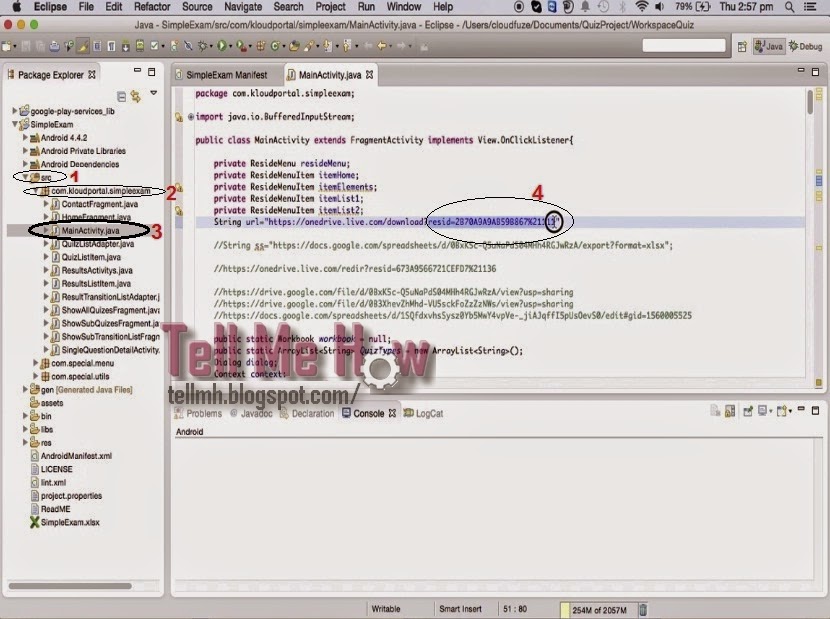Click the Open Type folder icon
Screen dimensions: 830x619
294,47
